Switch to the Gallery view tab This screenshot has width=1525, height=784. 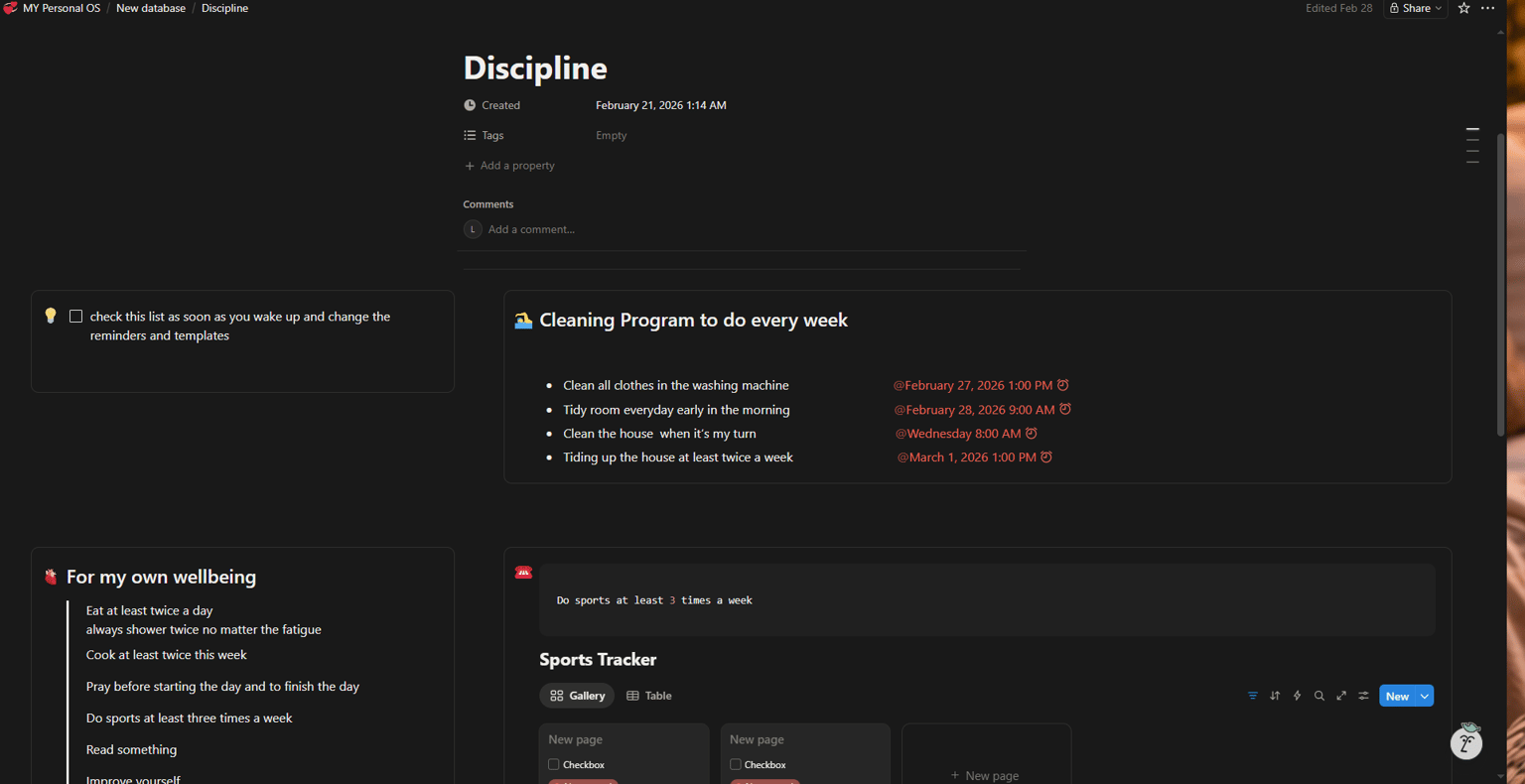tap(577, 696)
